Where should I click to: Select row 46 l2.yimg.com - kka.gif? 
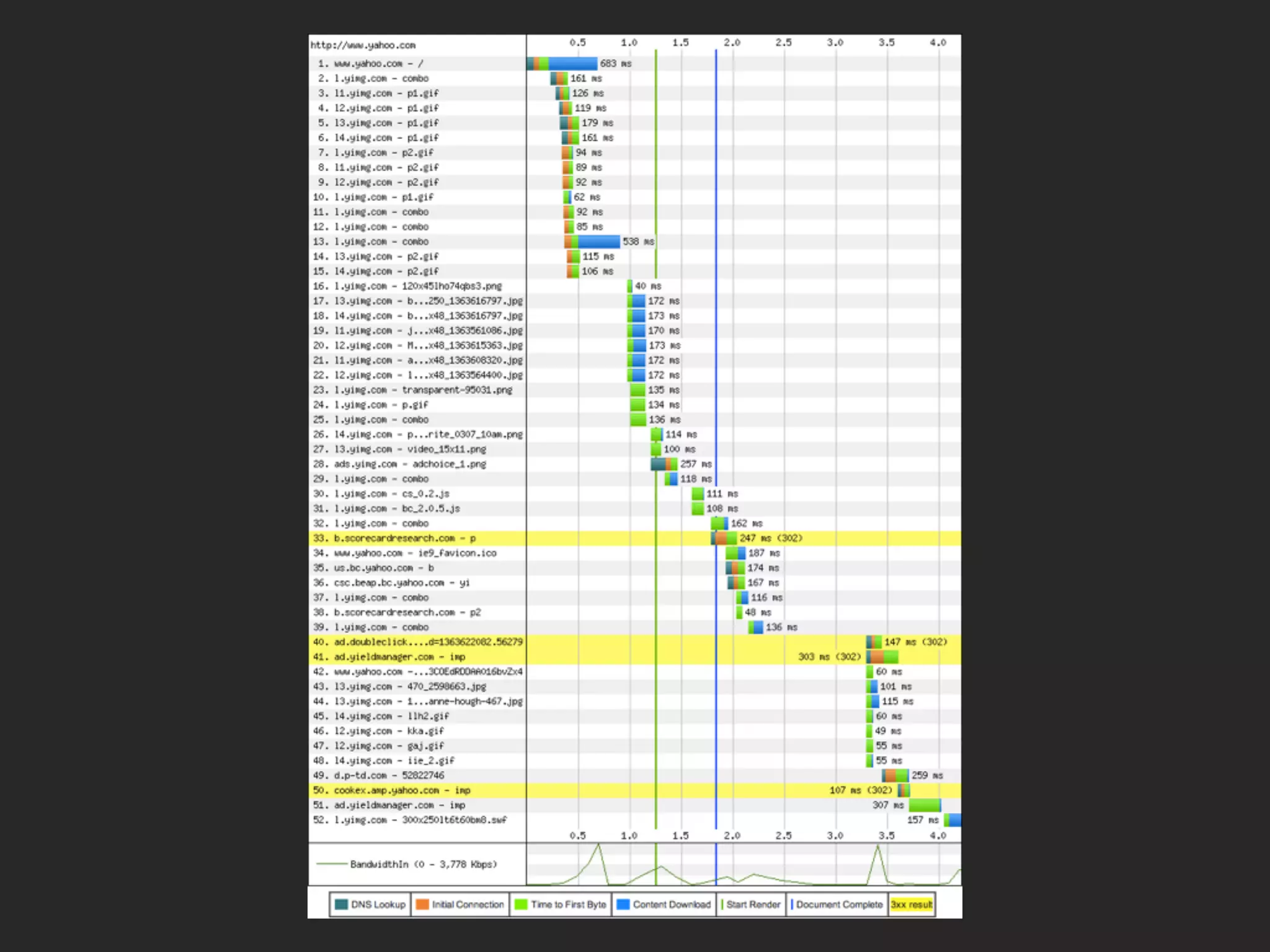(635, 731)
